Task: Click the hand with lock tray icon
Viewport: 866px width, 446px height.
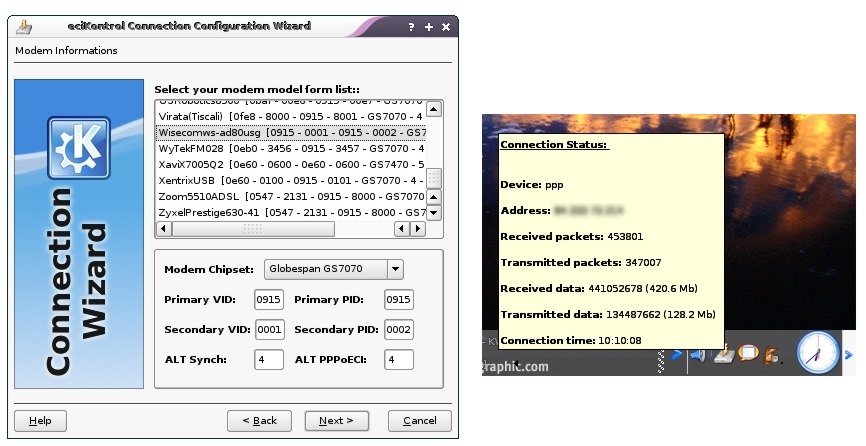Action: 772,355
